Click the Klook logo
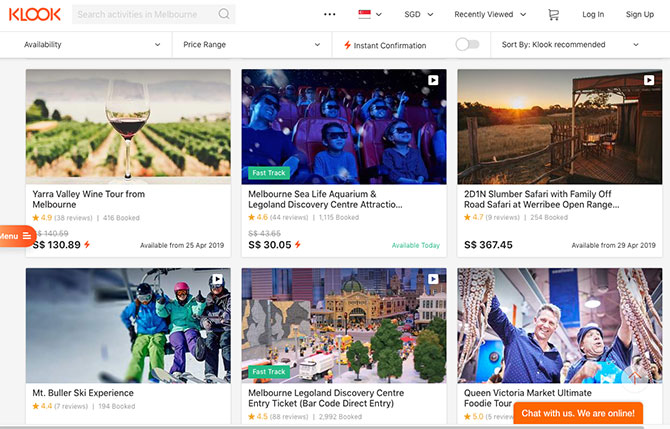 pos(35,14)
